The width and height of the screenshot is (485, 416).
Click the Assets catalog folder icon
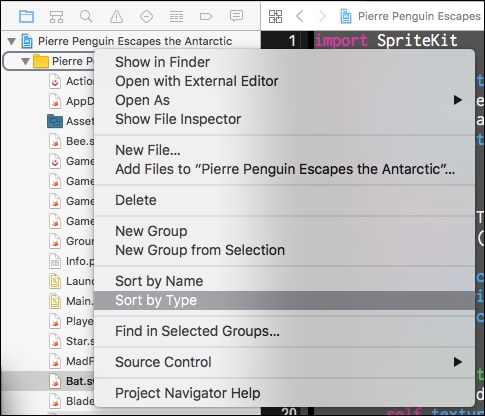coord(55,121)
